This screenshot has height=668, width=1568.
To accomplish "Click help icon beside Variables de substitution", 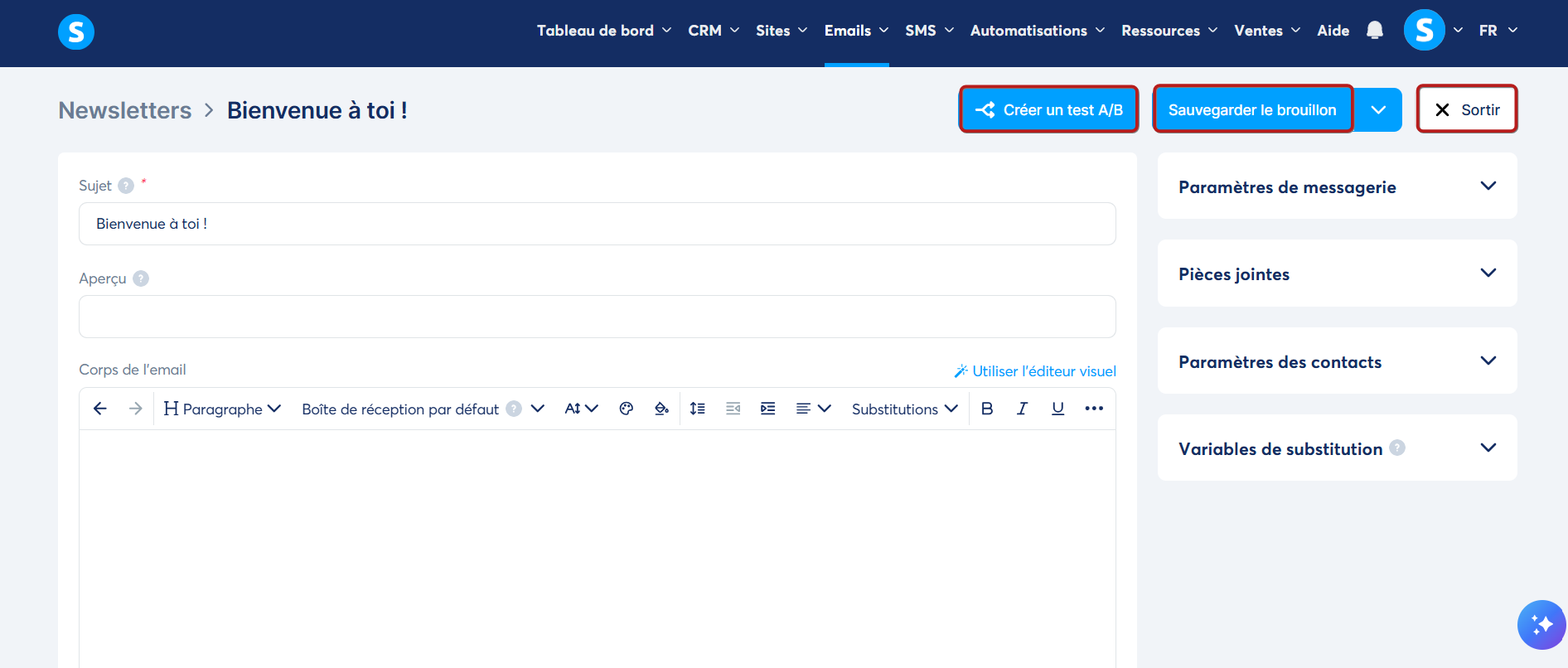I will tap(1397, 448).
